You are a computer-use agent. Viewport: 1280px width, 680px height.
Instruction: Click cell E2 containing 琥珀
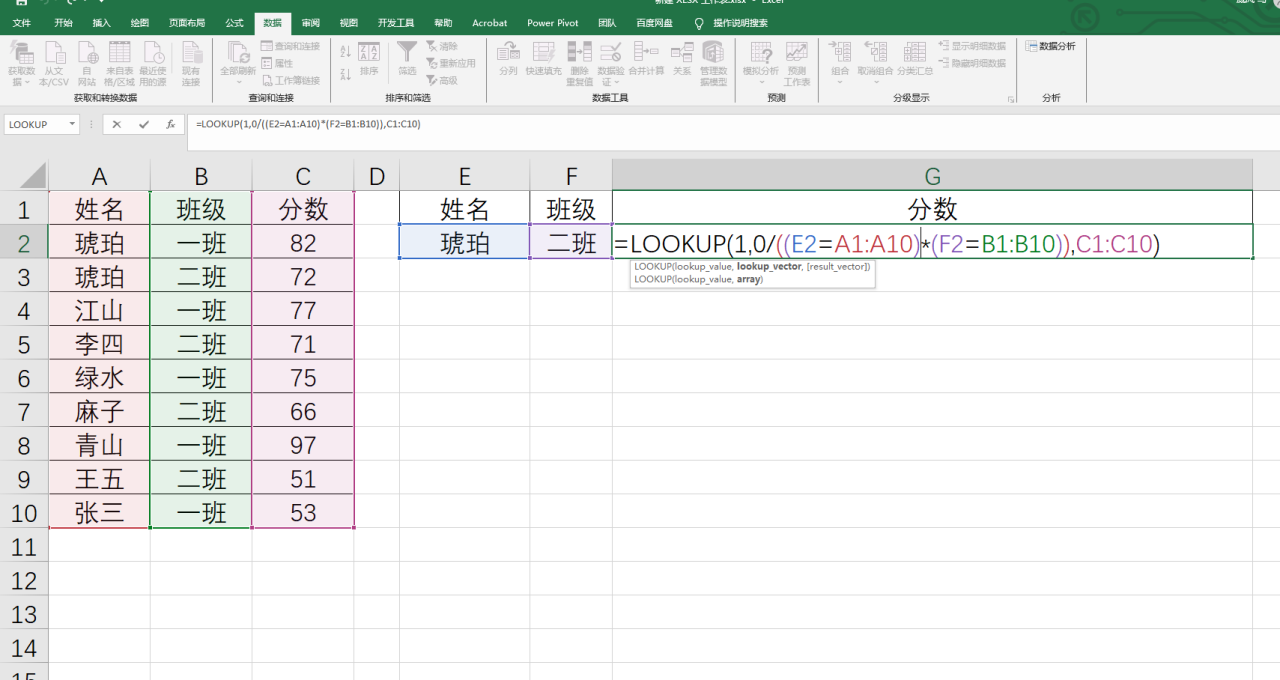tap(465, 242)
